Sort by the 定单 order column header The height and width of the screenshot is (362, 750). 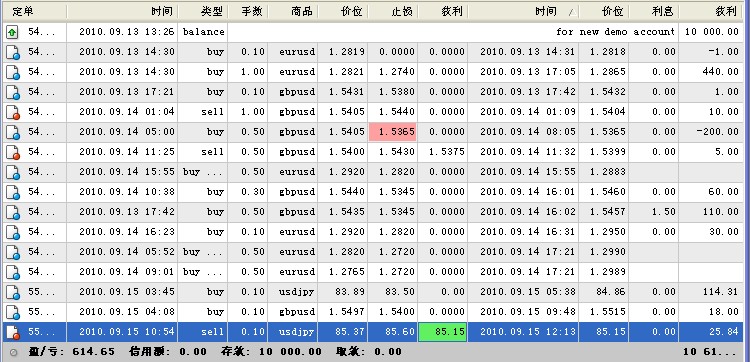pyautogui.click(x=34, y=11)
